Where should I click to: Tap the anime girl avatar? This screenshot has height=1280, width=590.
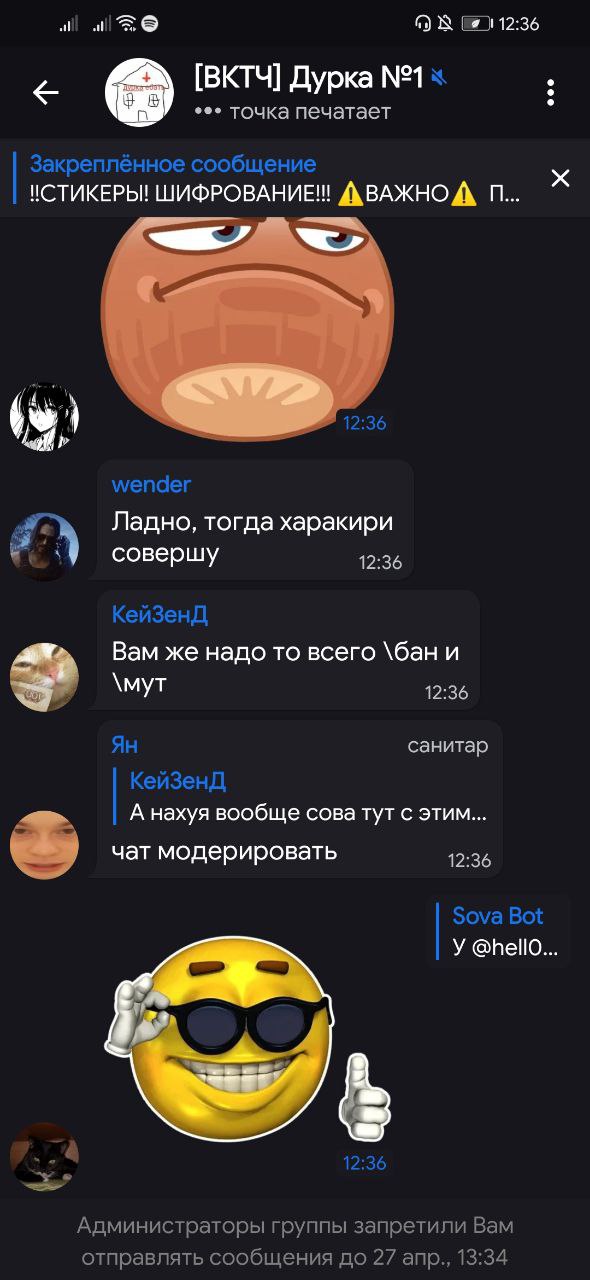44,415
